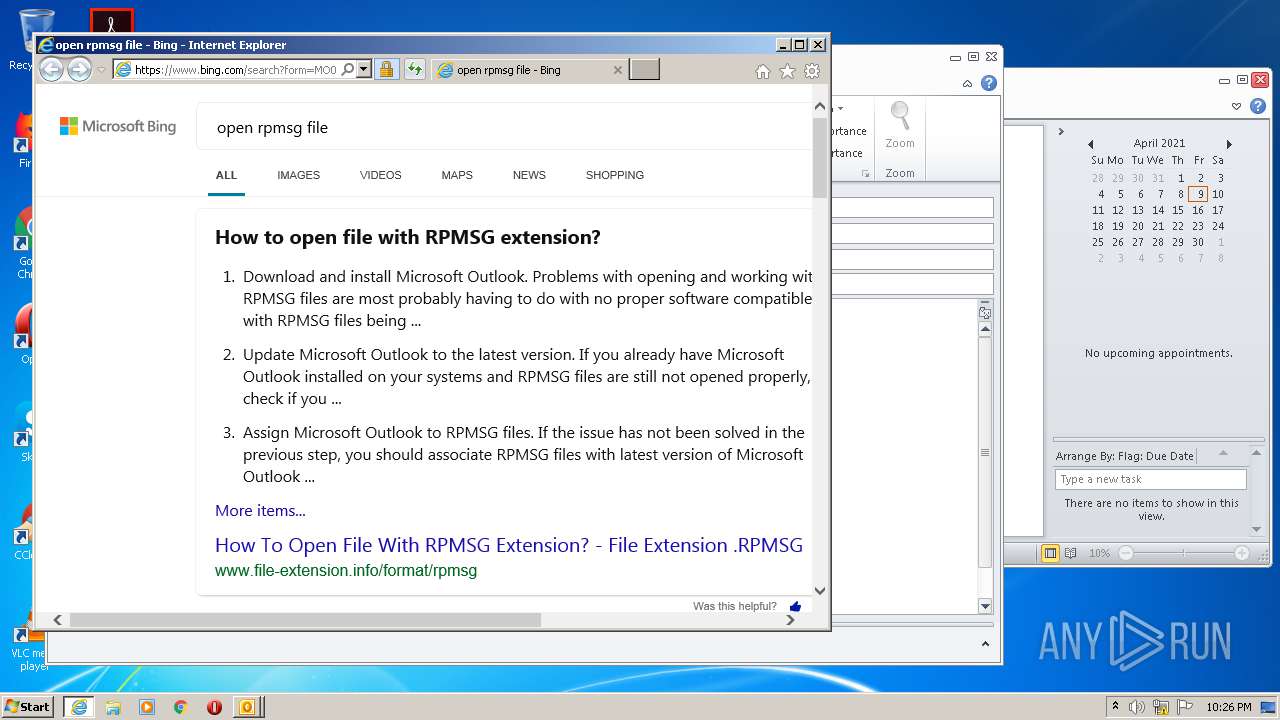Open the Windows Start menu

pos(28,706)
